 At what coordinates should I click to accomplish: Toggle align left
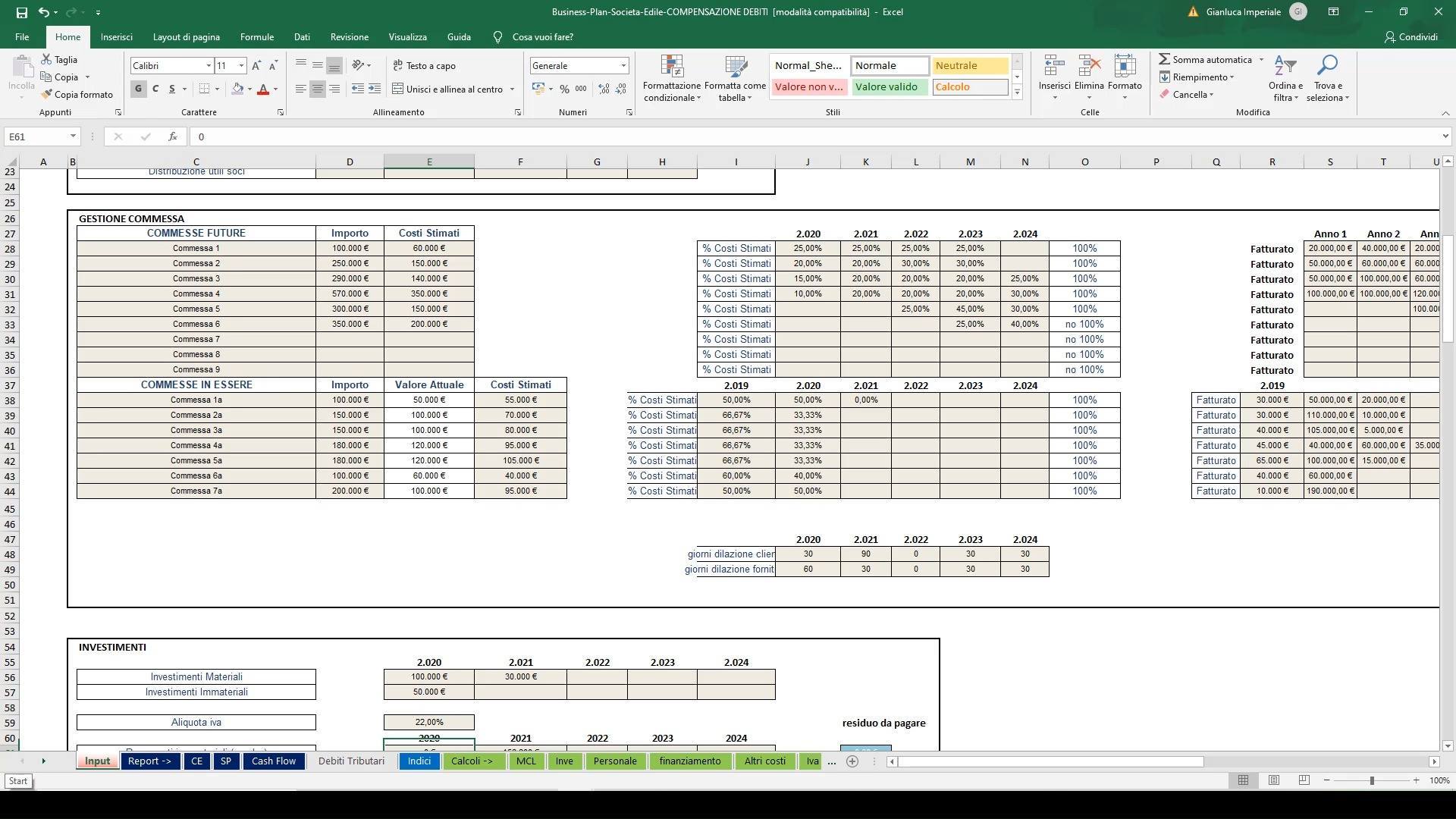tap(301, 89)
